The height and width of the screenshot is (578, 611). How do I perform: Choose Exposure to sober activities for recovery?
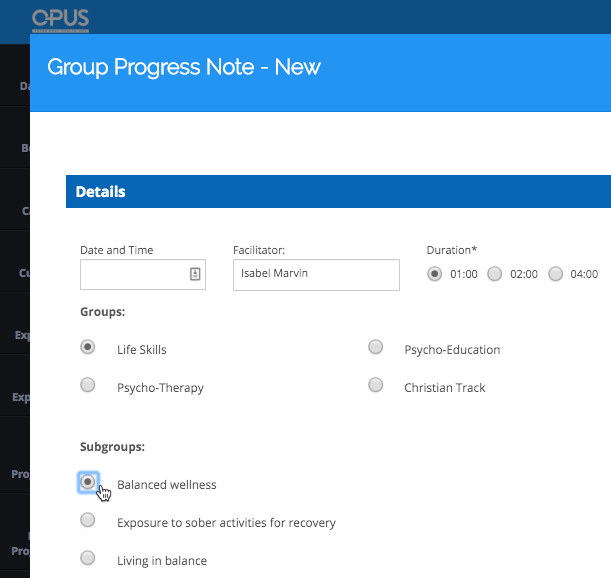point(88,520)
